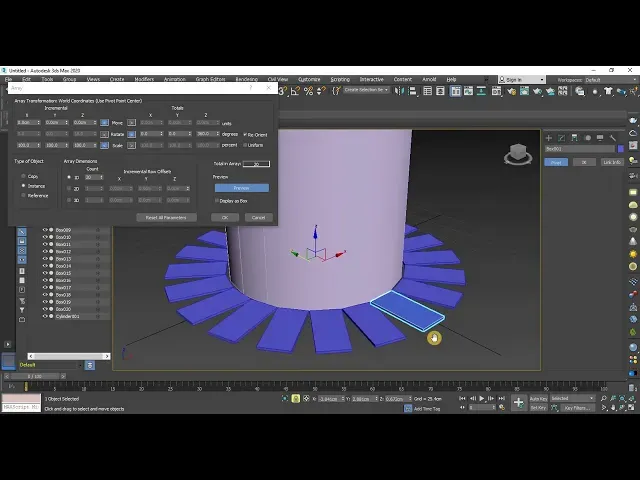Toggle the Re-Orient checkbox
Screen dimensions: 640x480
(245, 134)
